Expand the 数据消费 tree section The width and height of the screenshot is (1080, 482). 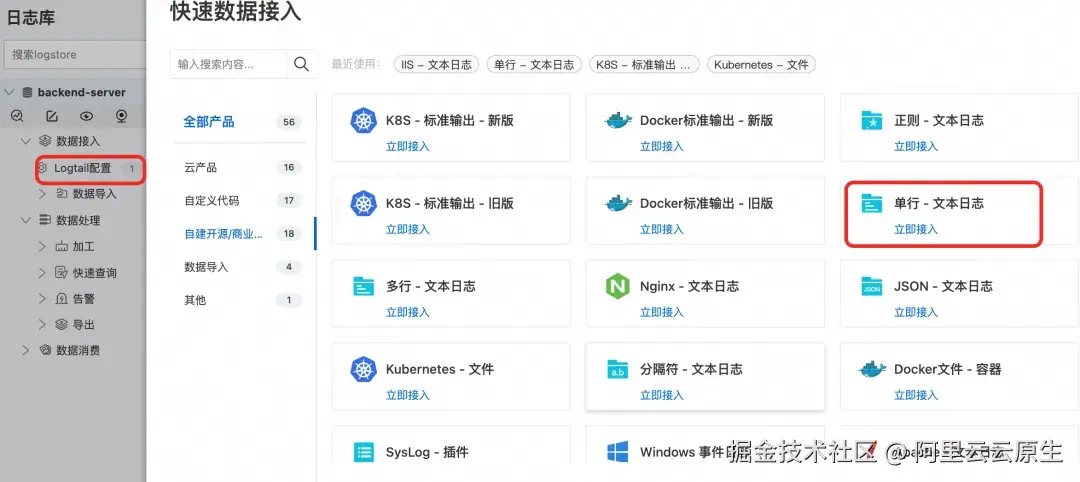26,351
